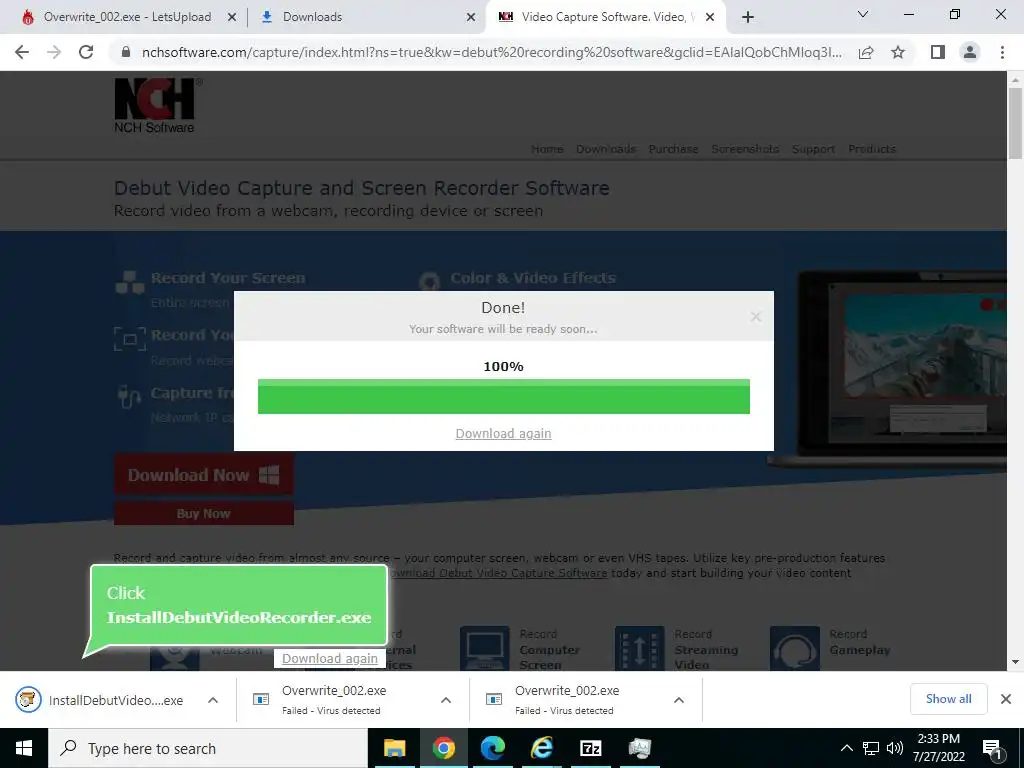Click the URL address bar
This screenshot has height=768, width=1024.
492,52
